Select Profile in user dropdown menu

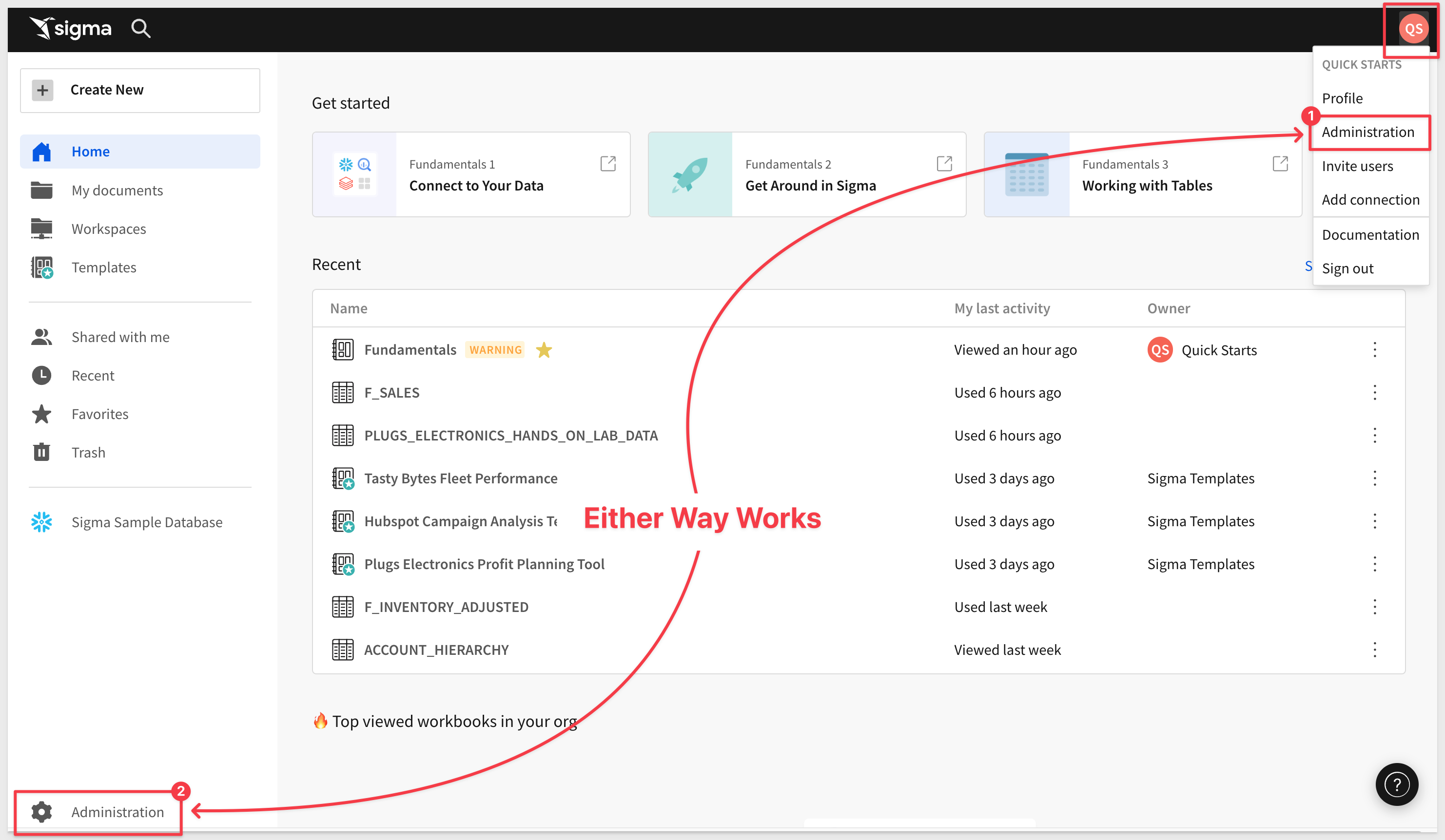(x=1370, y=98)
